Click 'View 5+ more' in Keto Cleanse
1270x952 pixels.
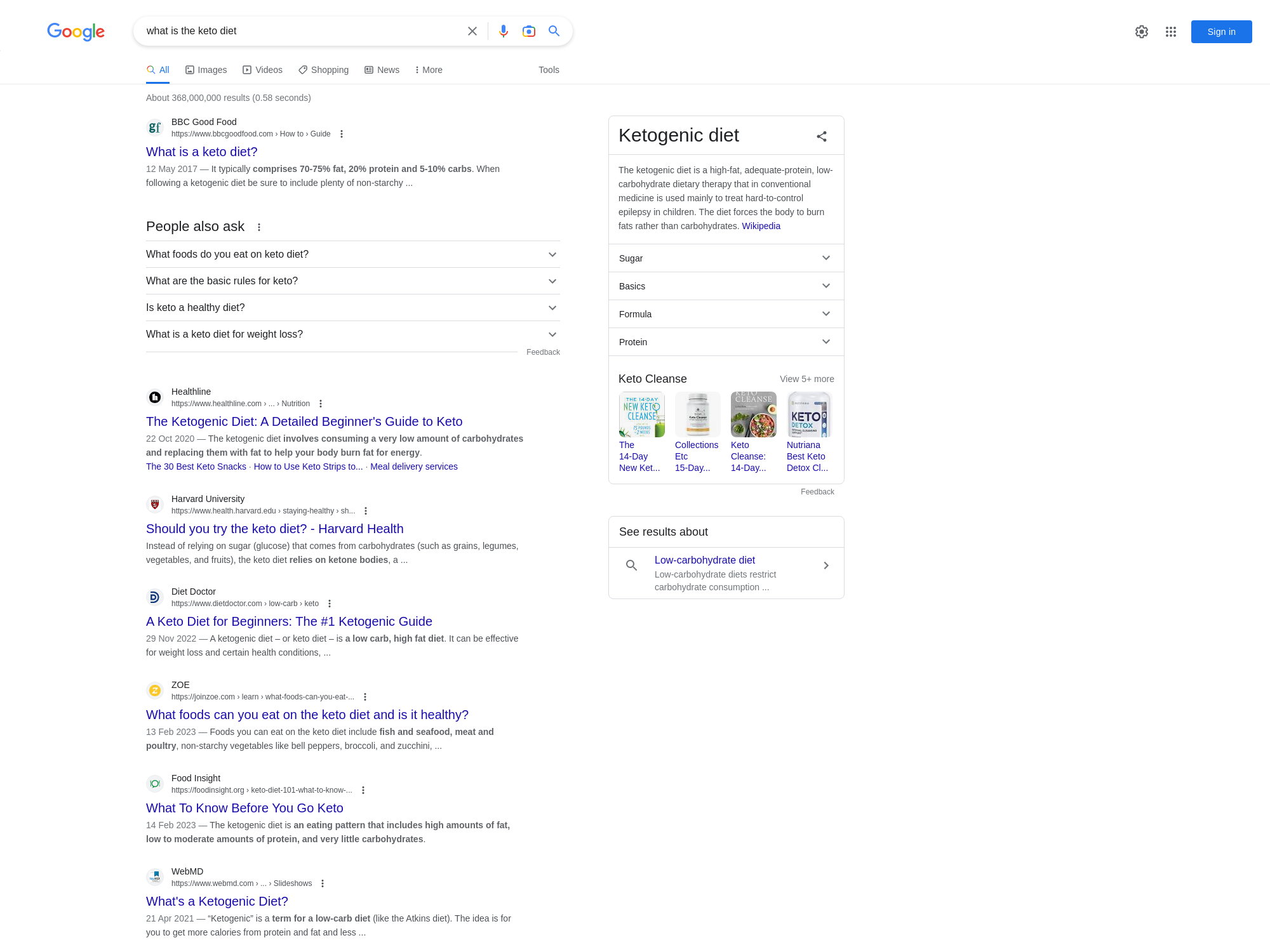click(x=807, y=379)
